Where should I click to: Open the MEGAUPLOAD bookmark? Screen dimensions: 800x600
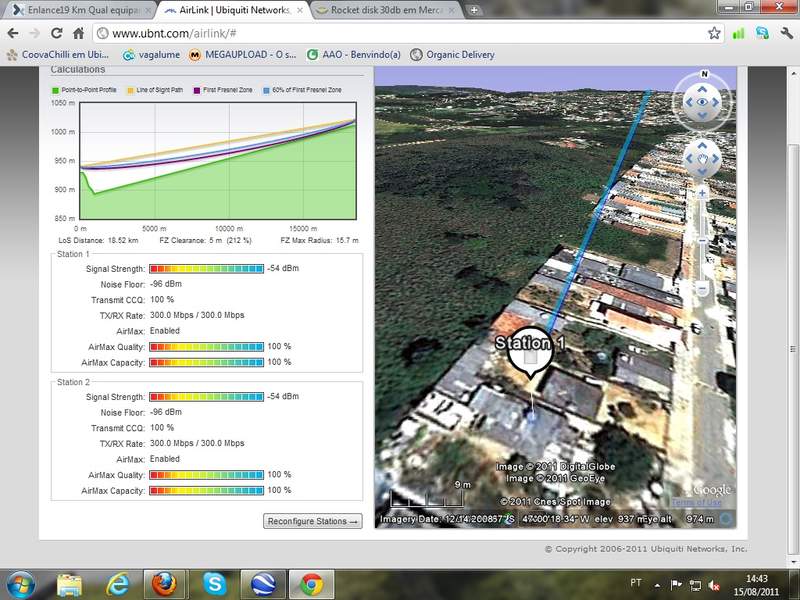(x=242, y=55)
